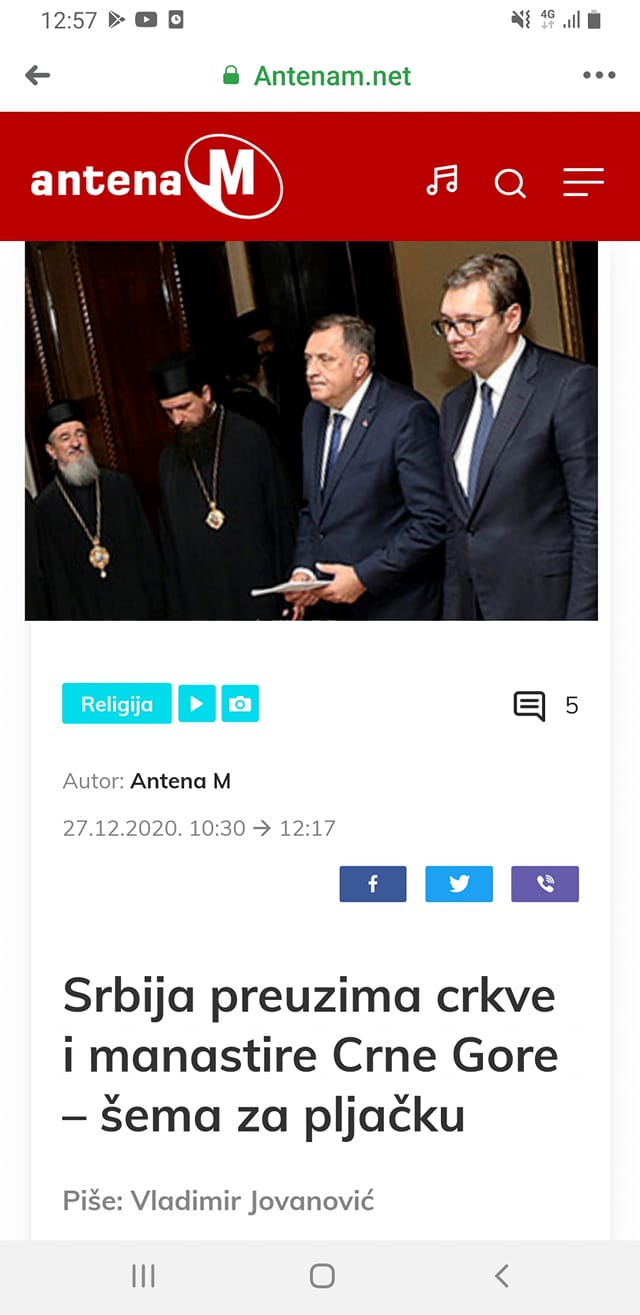This screenshot has height=1315, width=640.
Task: Share the article on Twitter
Action: (x=459, y=884)
